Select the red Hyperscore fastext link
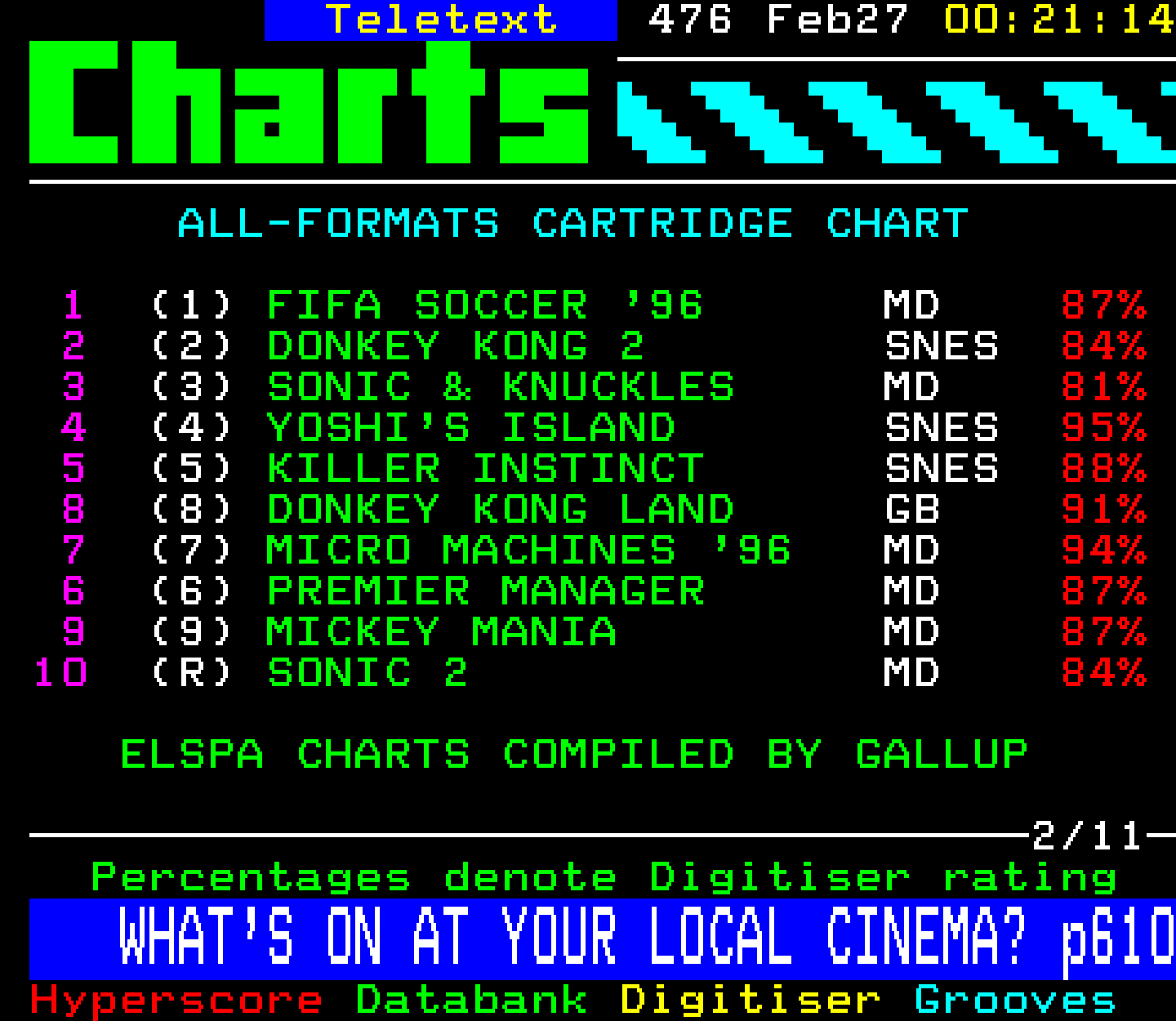 click(x=176, y=1001)
